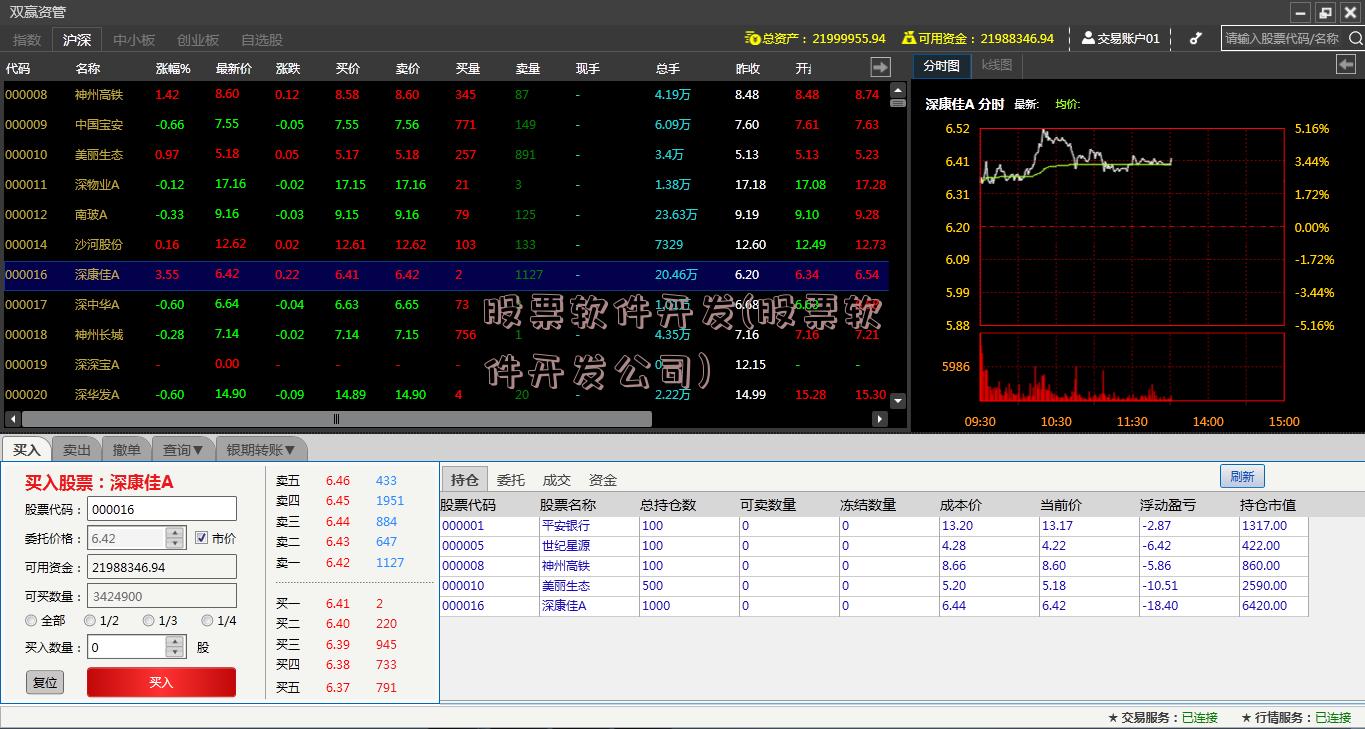1365x729 pixels.
Task: Click the total assets coin icon
Action: pos(752,38)
